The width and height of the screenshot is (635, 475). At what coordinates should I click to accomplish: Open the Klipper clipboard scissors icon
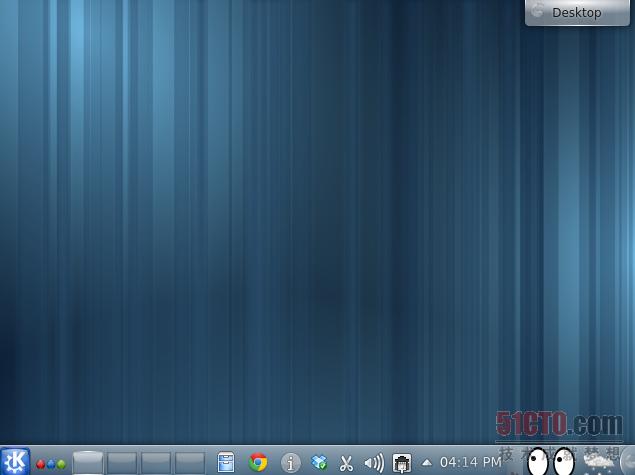click(346, 463)
